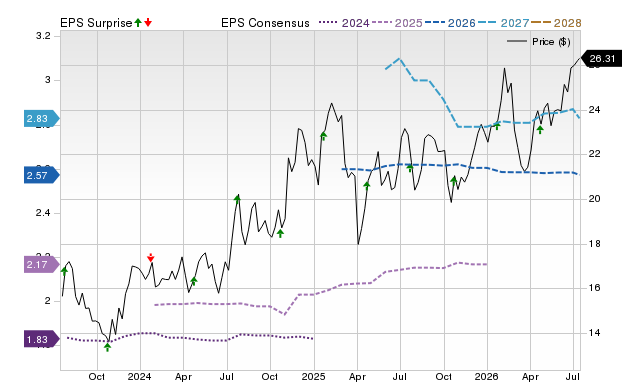Click the green up arrow in EPS Surprise legend
Image resolution: width=640 pixels, height=382 pixels.
(138, 23)
